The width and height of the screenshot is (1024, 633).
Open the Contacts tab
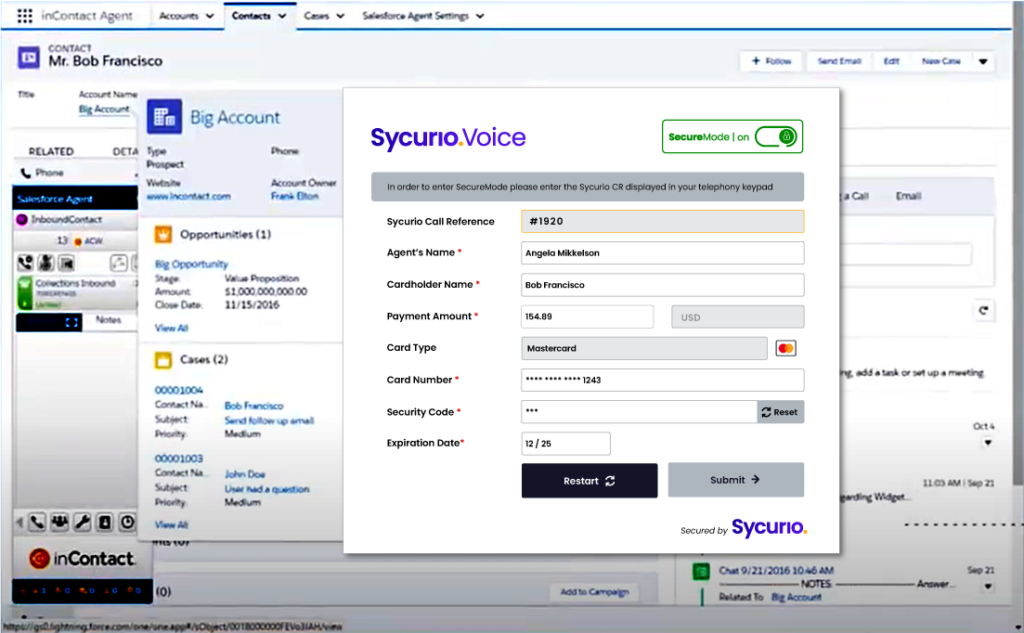(x=251, y=16)
